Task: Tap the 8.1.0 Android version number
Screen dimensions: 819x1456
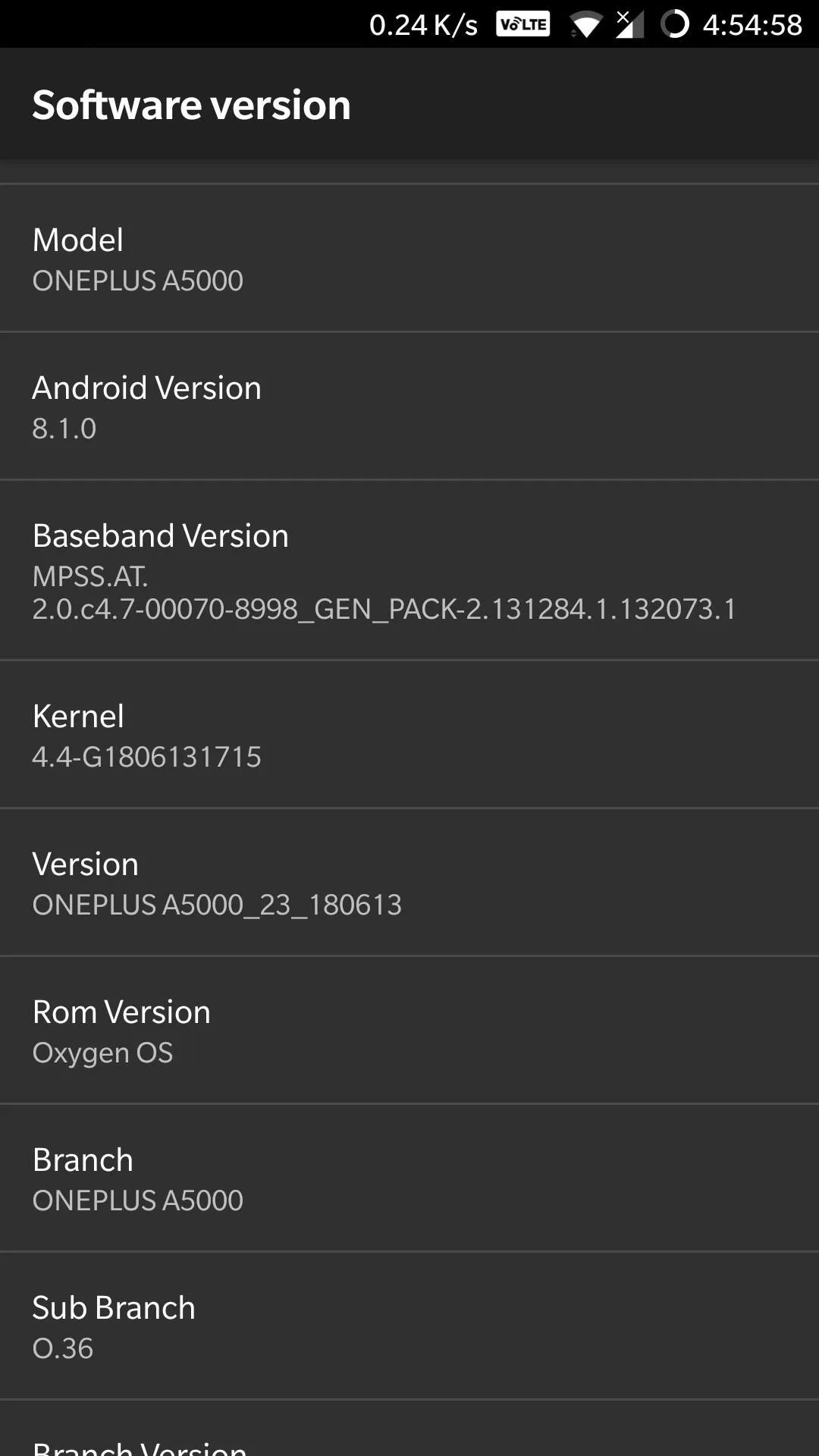Action: (x=64, y=428)
